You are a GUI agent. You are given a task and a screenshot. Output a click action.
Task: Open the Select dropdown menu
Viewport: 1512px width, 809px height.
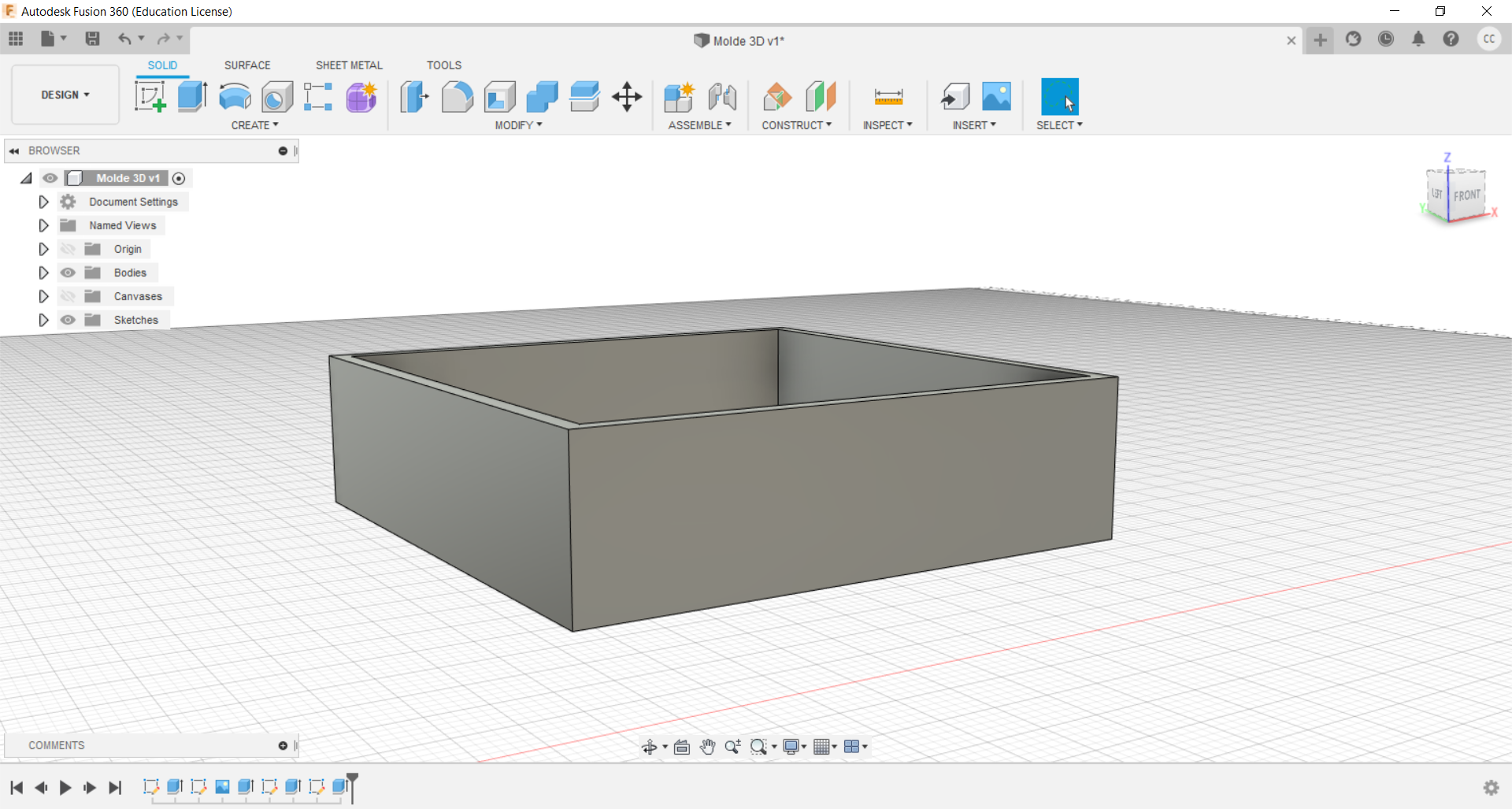coord(1059,124)
